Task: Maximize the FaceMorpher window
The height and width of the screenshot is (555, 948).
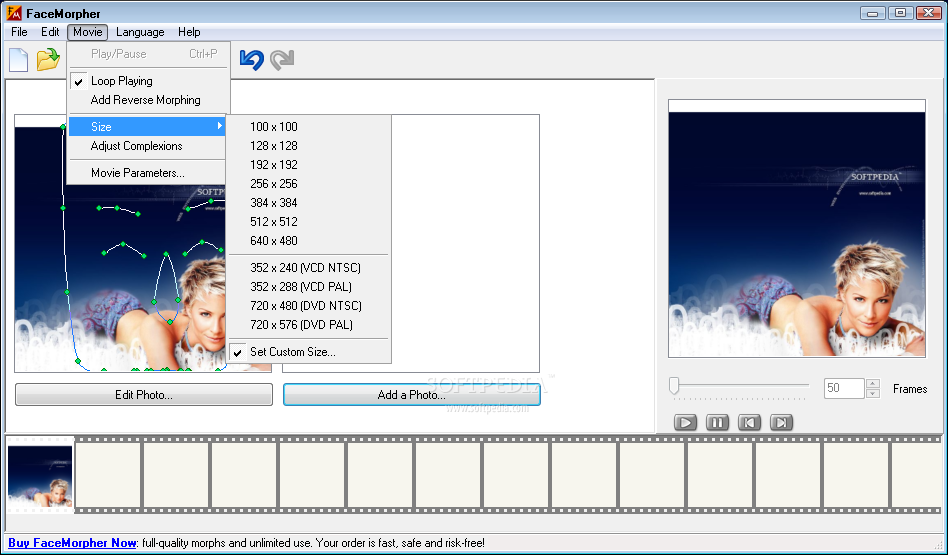Action: (901, 13)
